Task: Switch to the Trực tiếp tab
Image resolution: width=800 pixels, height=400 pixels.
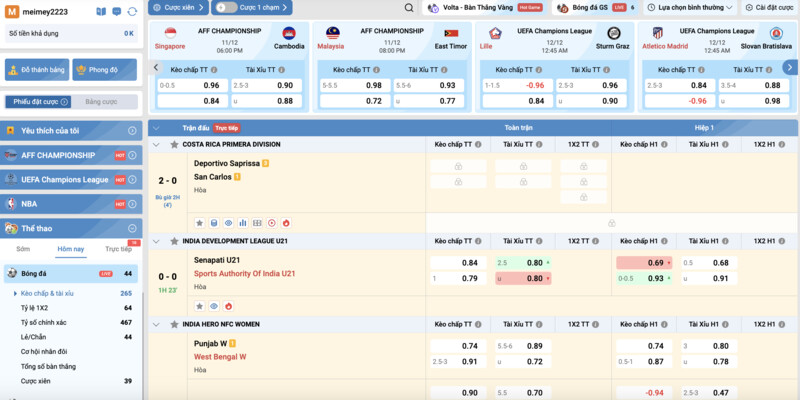Action: (118, 249)
